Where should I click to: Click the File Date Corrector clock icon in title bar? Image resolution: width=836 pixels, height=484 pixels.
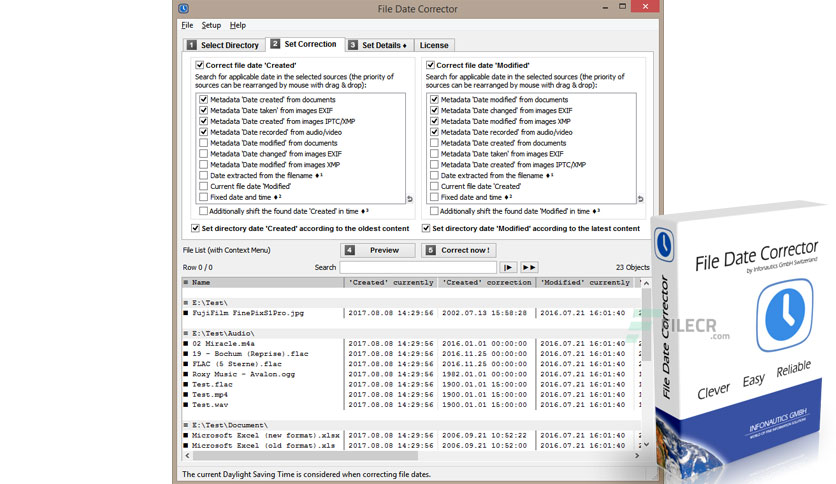pyautogui.click(x=183, y=8)
